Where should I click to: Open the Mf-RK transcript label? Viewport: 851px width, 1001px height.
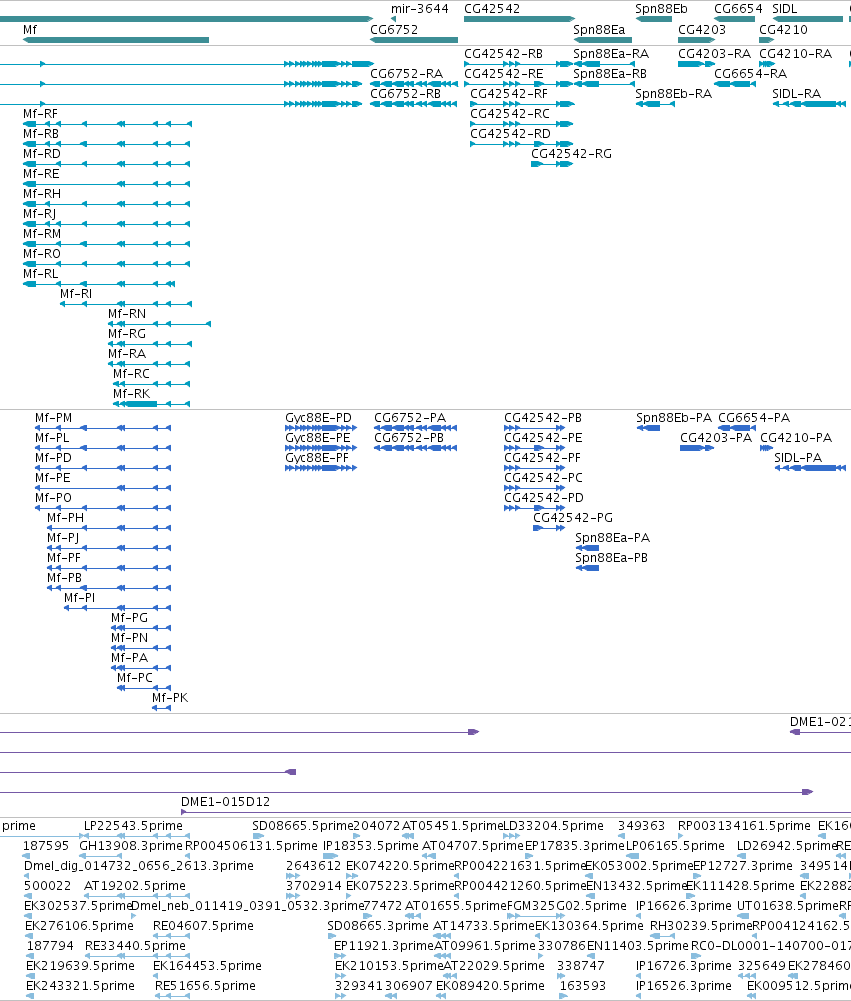tap(132, 394)
